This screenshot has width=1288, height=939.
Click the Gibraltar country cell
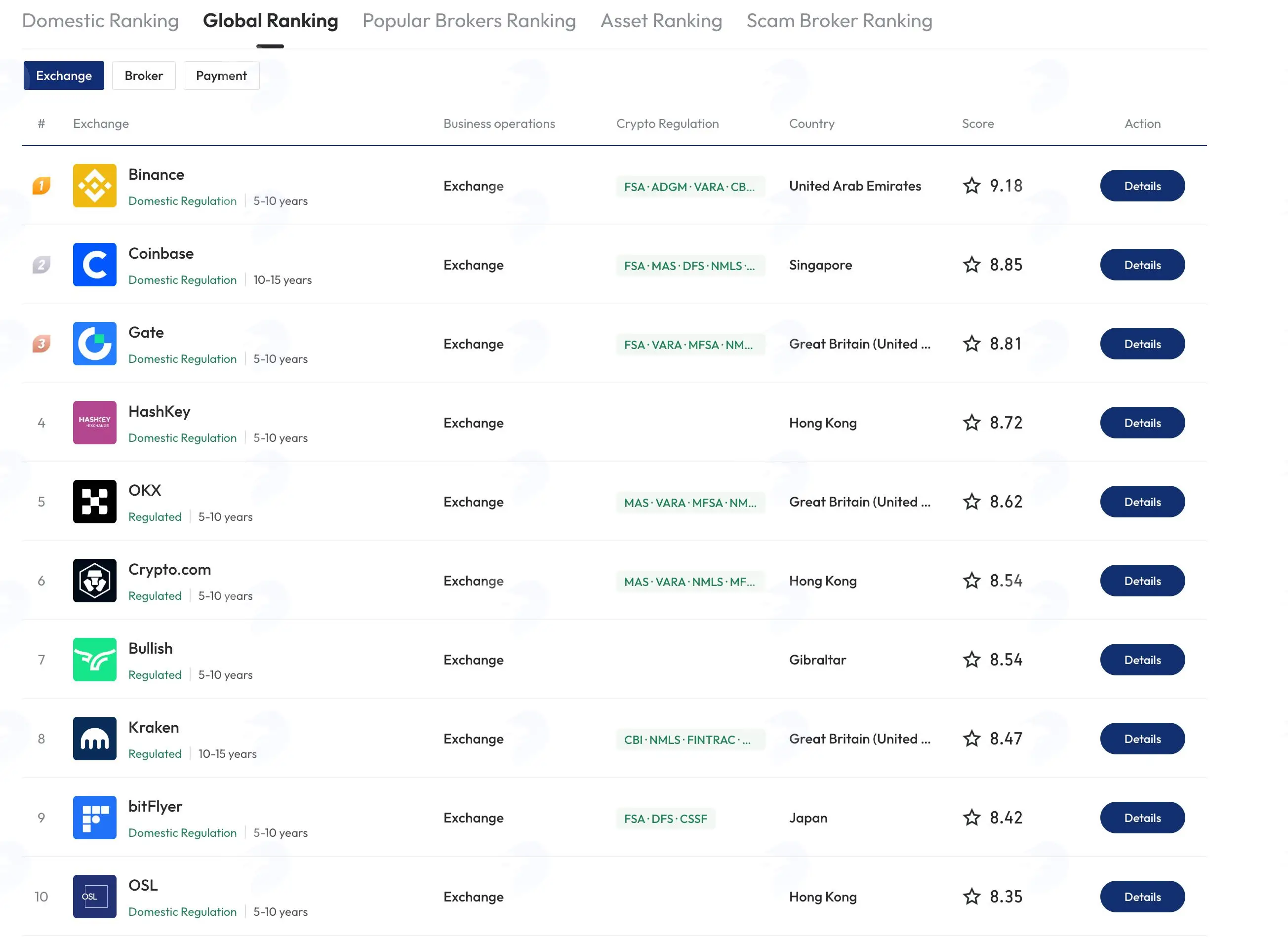[x=818, y=660]
